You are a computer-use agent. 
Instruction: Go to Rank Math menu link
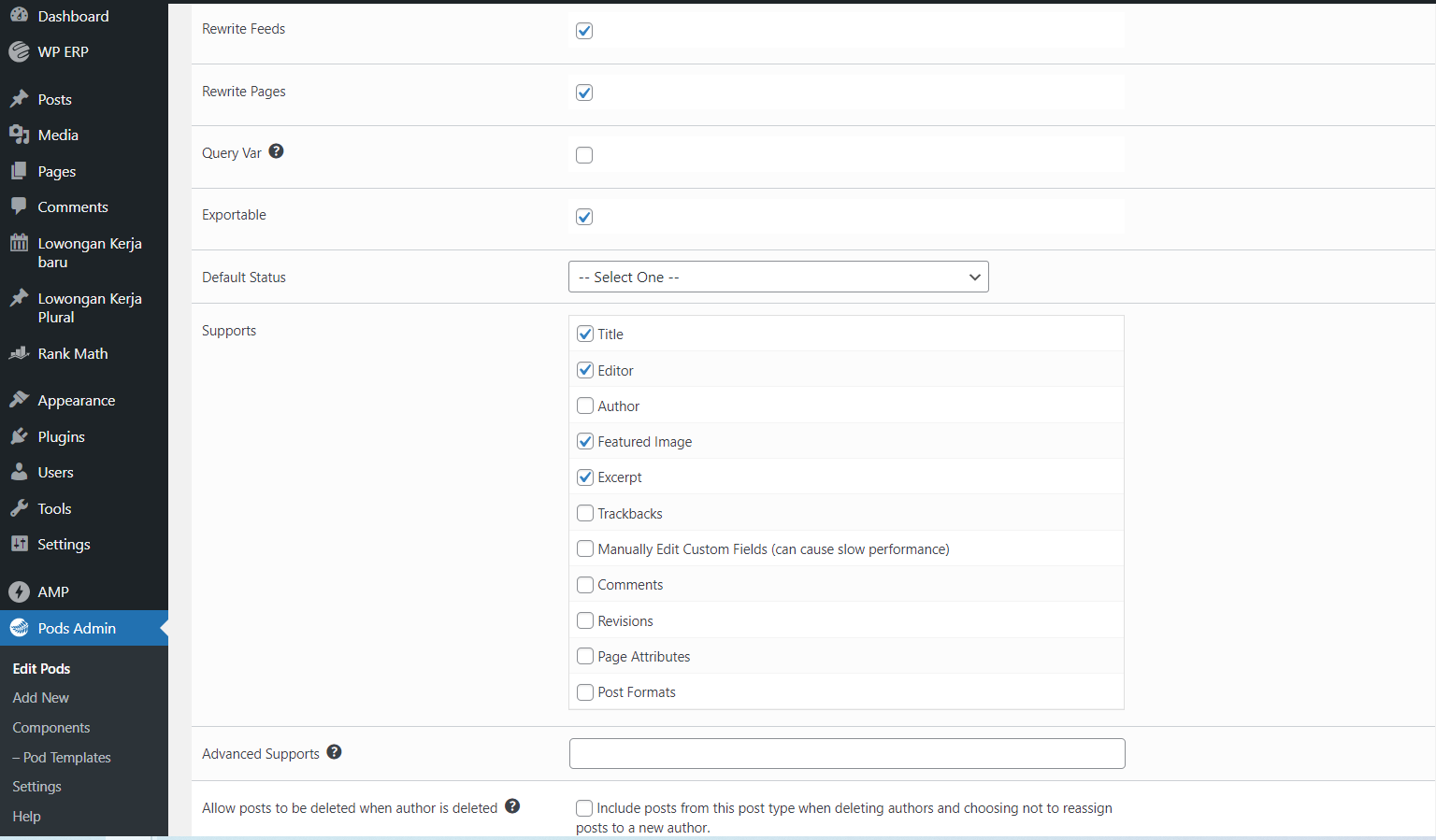[x=73, y=353]
